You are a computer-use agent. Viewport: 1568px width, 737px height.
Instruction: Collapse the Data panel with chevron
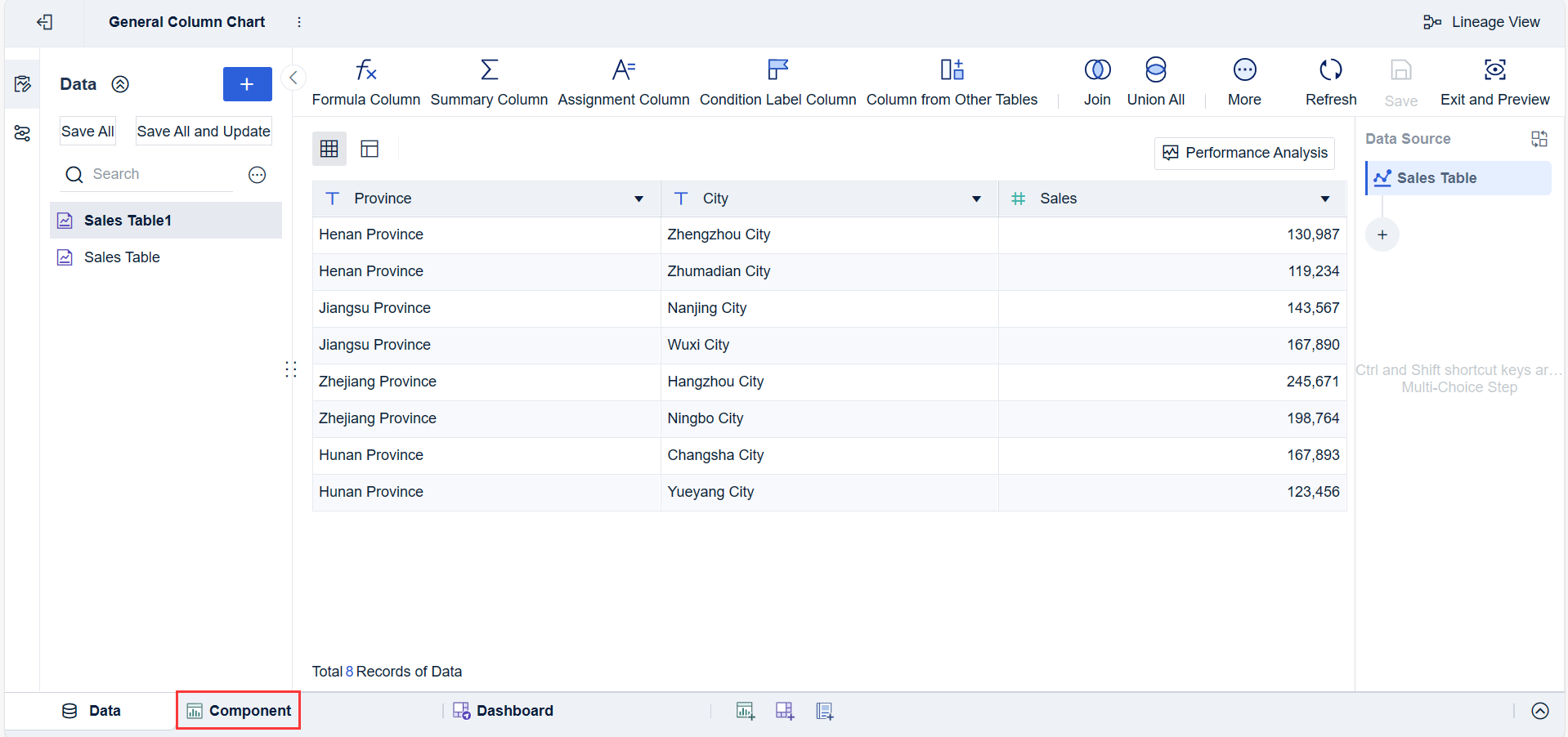pyautogui.click(x=293, y=78)
